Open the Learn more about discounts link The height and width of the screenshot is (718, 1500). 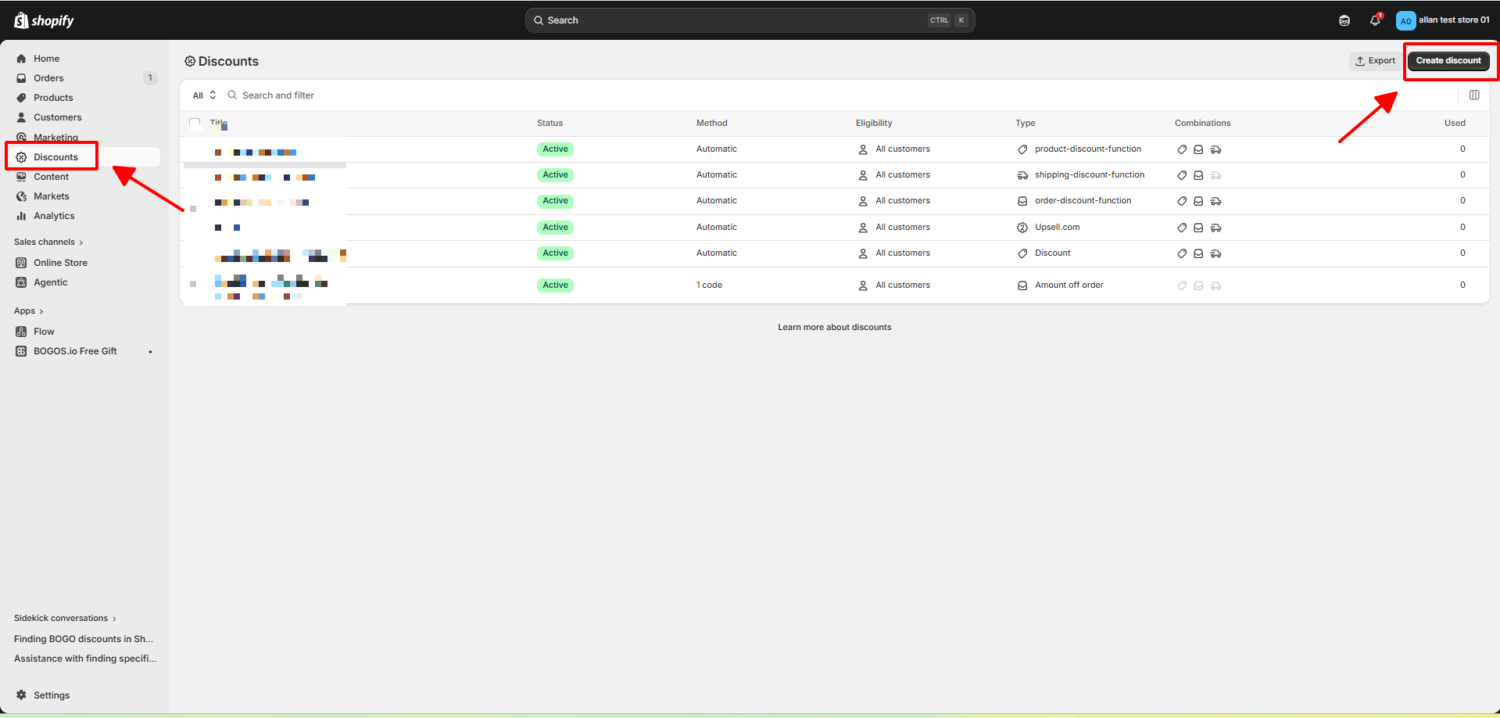[834, 327]
